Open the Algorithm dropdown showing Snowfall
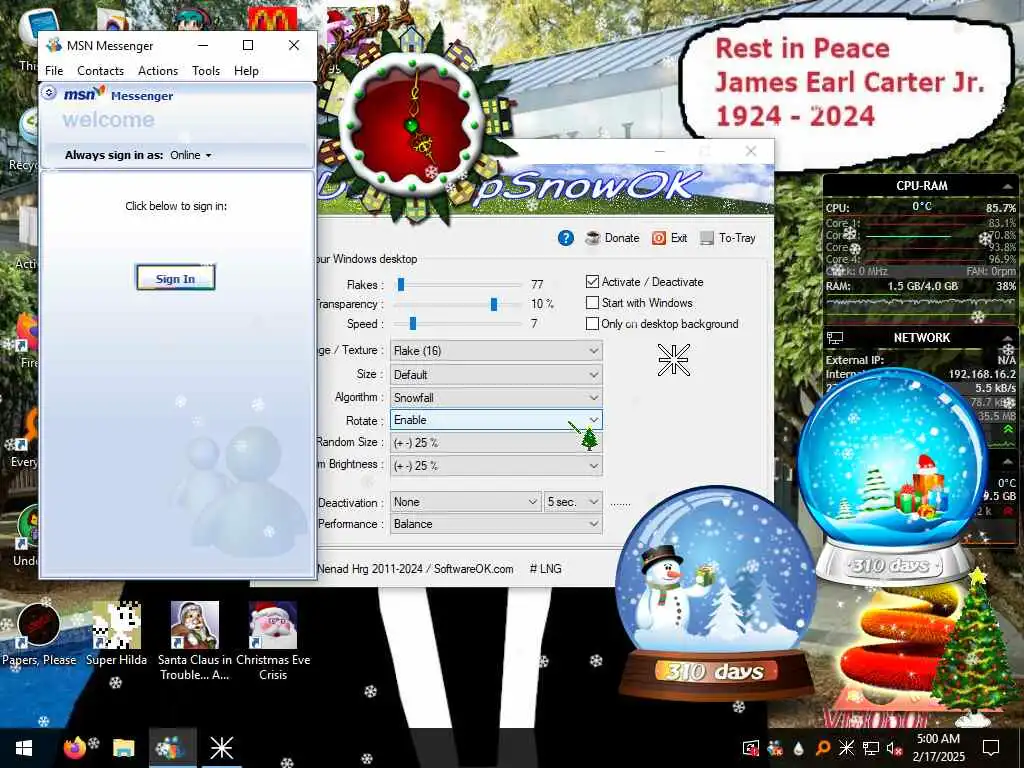 pos(496,398)
